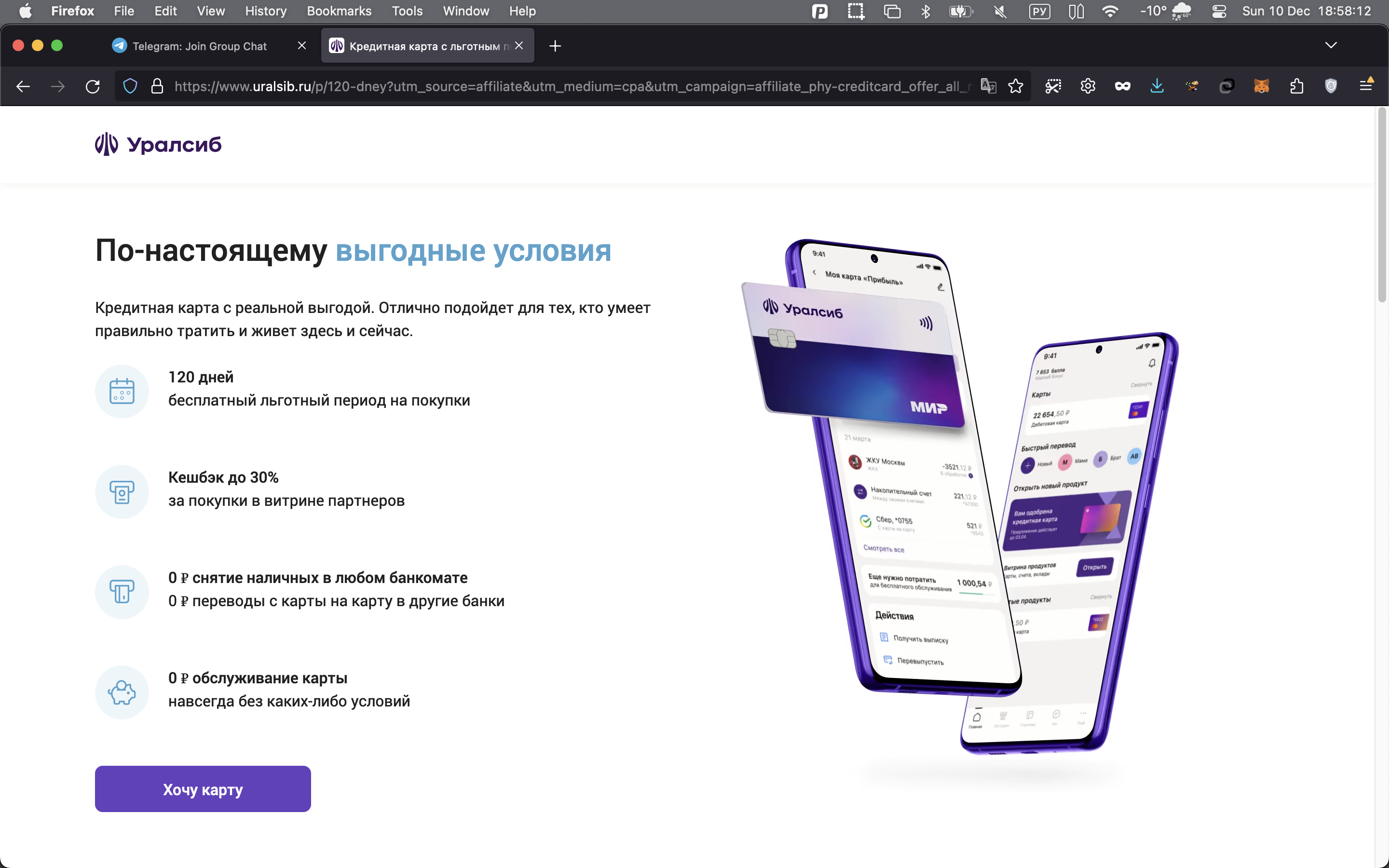Click the MetaMask fox extension icon
1389x868 pixels.
pyautogui.click(x=1261, y=87)
